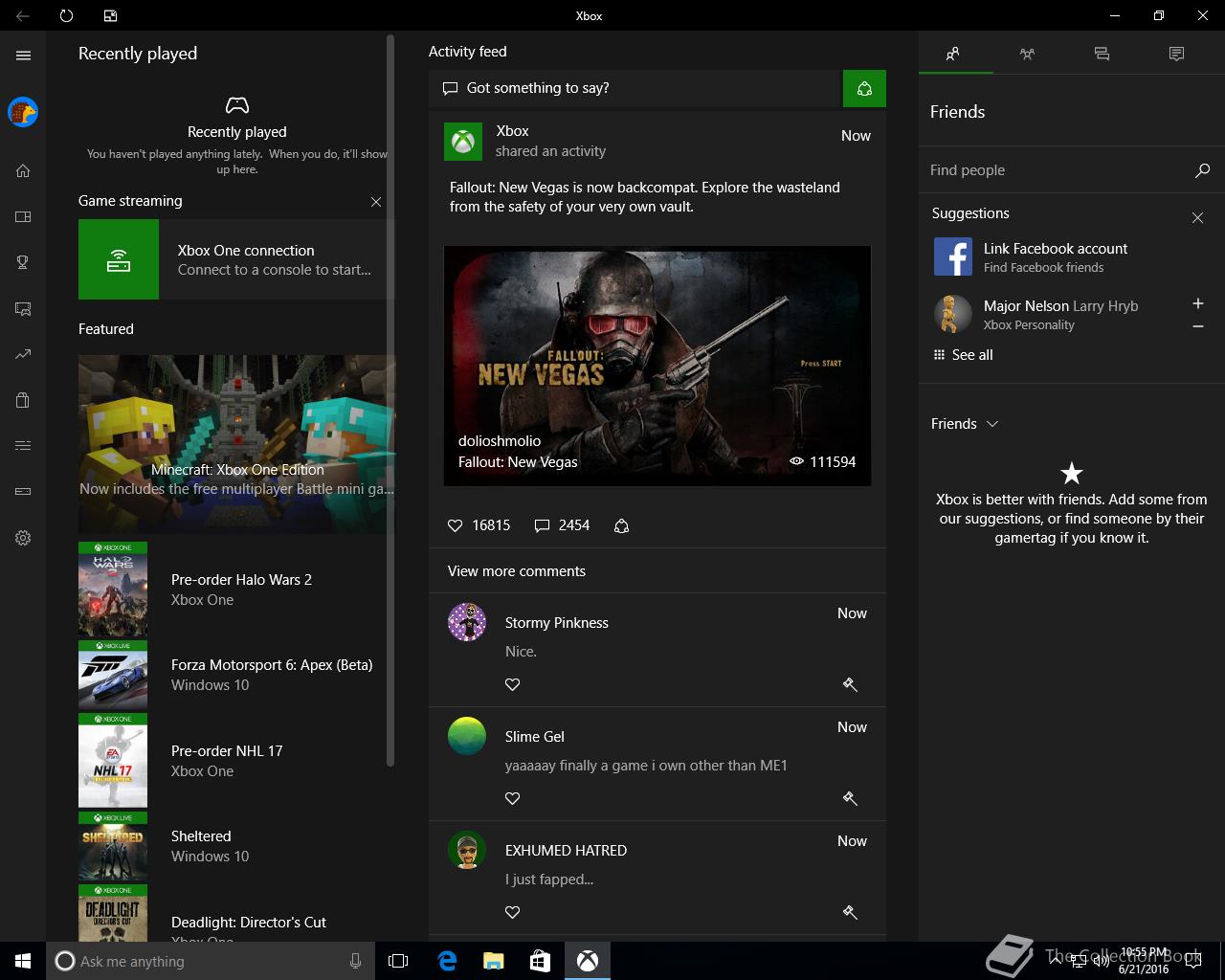This screenshot has width=1225, height=980.
Task: Open Xbox One connection tile
Action: click(235, 259)
